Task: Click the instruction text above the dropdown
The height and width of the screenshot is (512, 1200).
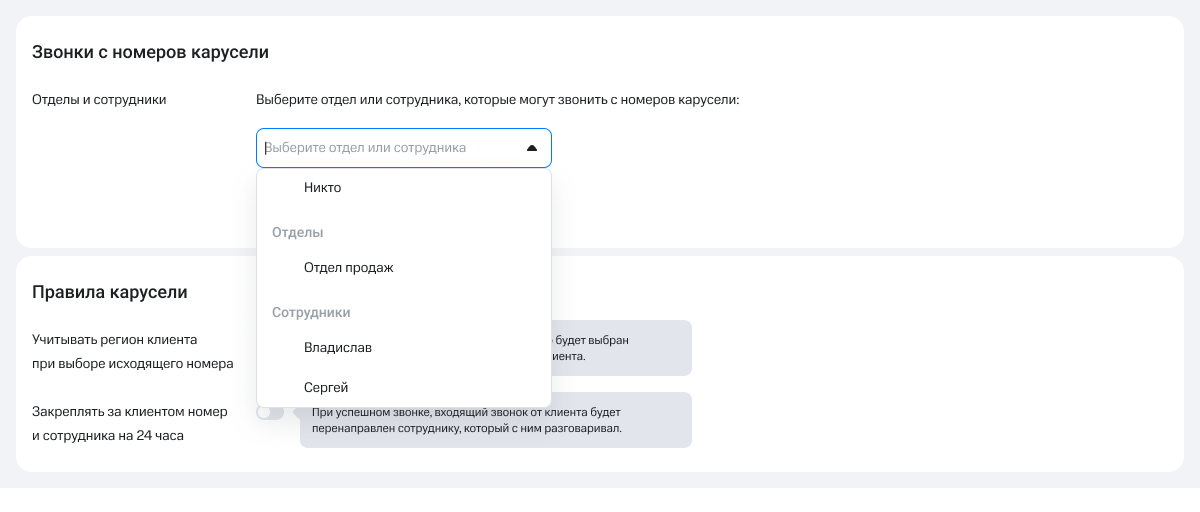Action: (x=497, y=100)
